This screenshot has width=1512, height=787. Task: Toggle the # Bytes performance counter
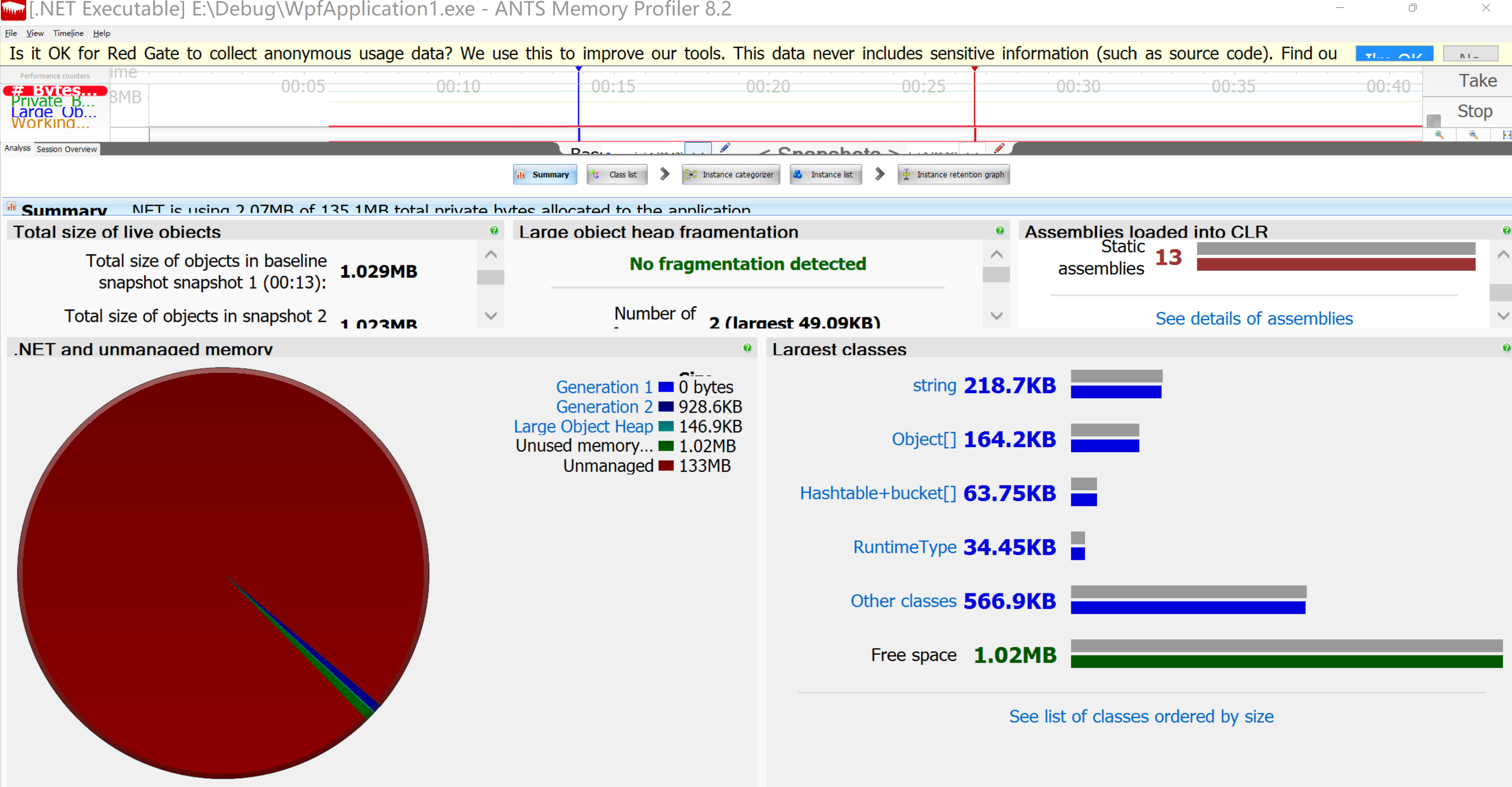point(54,90)
